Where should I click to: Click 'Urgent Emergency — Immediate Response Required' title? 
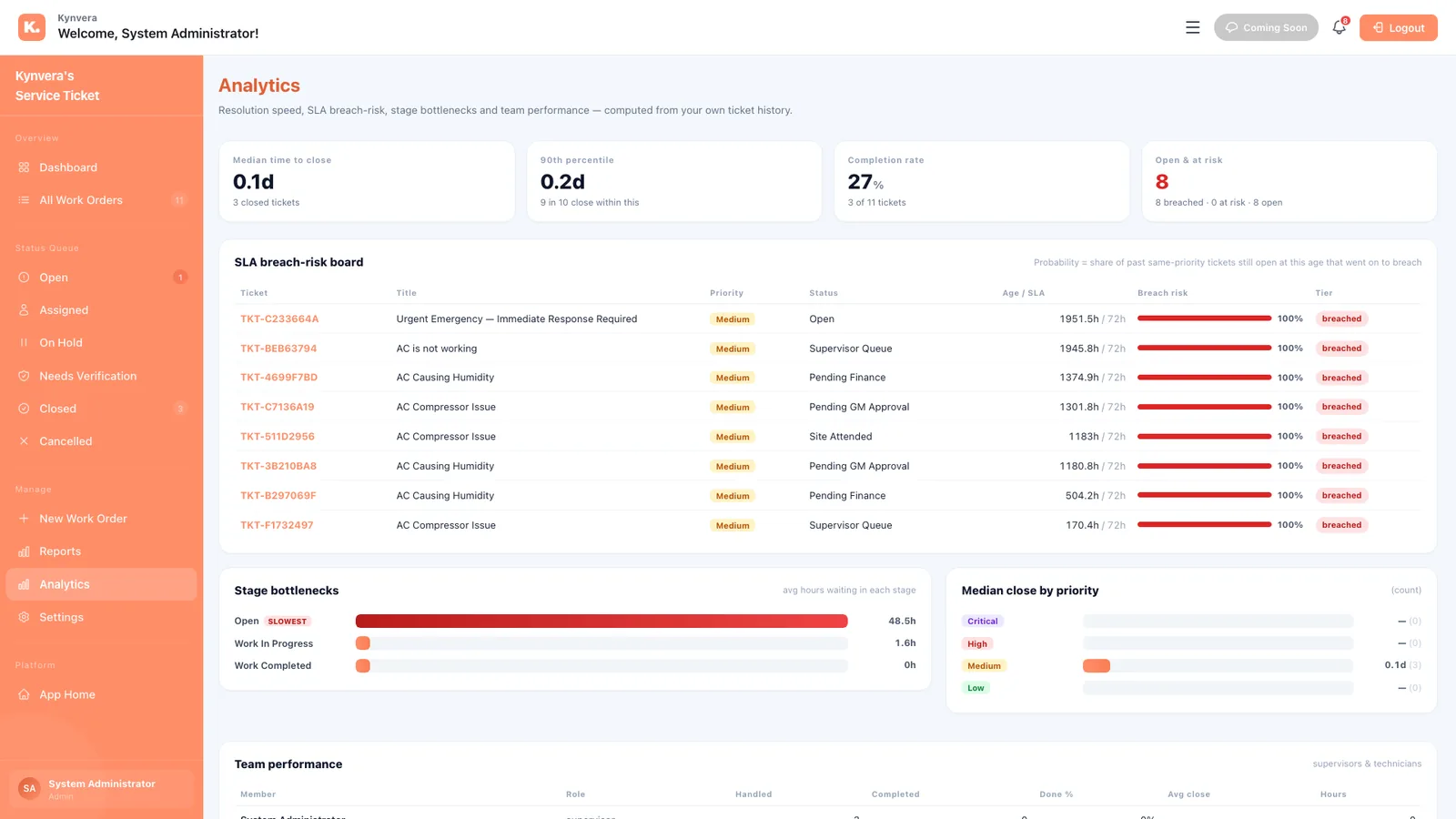tap(517, 319)
